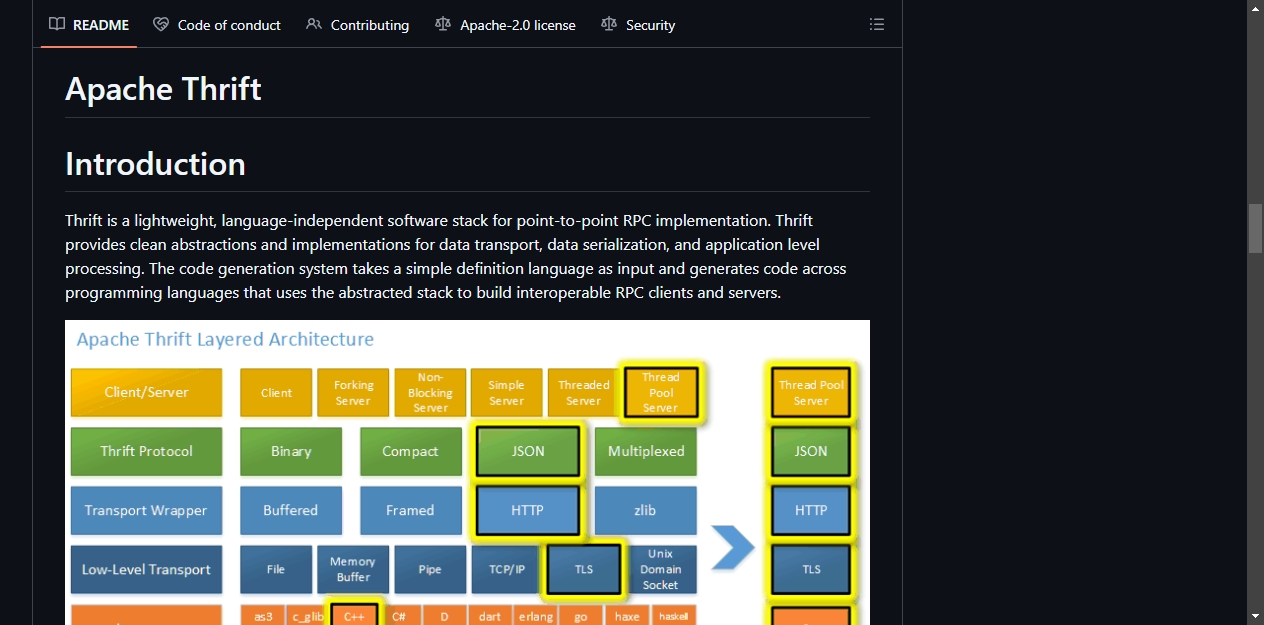Image resolution: width=1264 pixels, height=625 pixels.
Task: Click the scrollbar up arrow
Action: [x=1255, y=8]
